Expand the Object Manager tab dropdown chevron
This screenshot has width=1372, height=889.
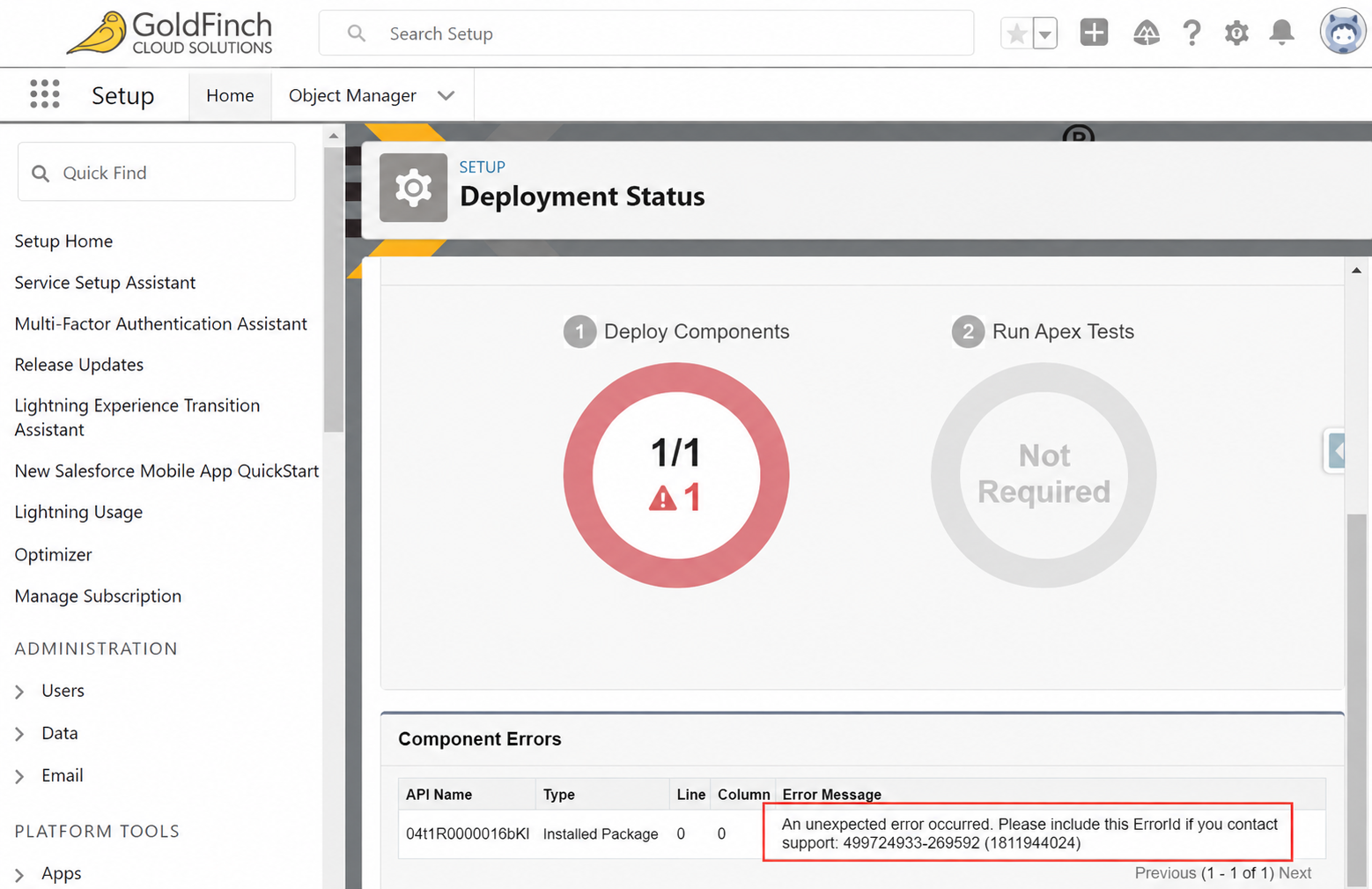(x=446, y=95)
